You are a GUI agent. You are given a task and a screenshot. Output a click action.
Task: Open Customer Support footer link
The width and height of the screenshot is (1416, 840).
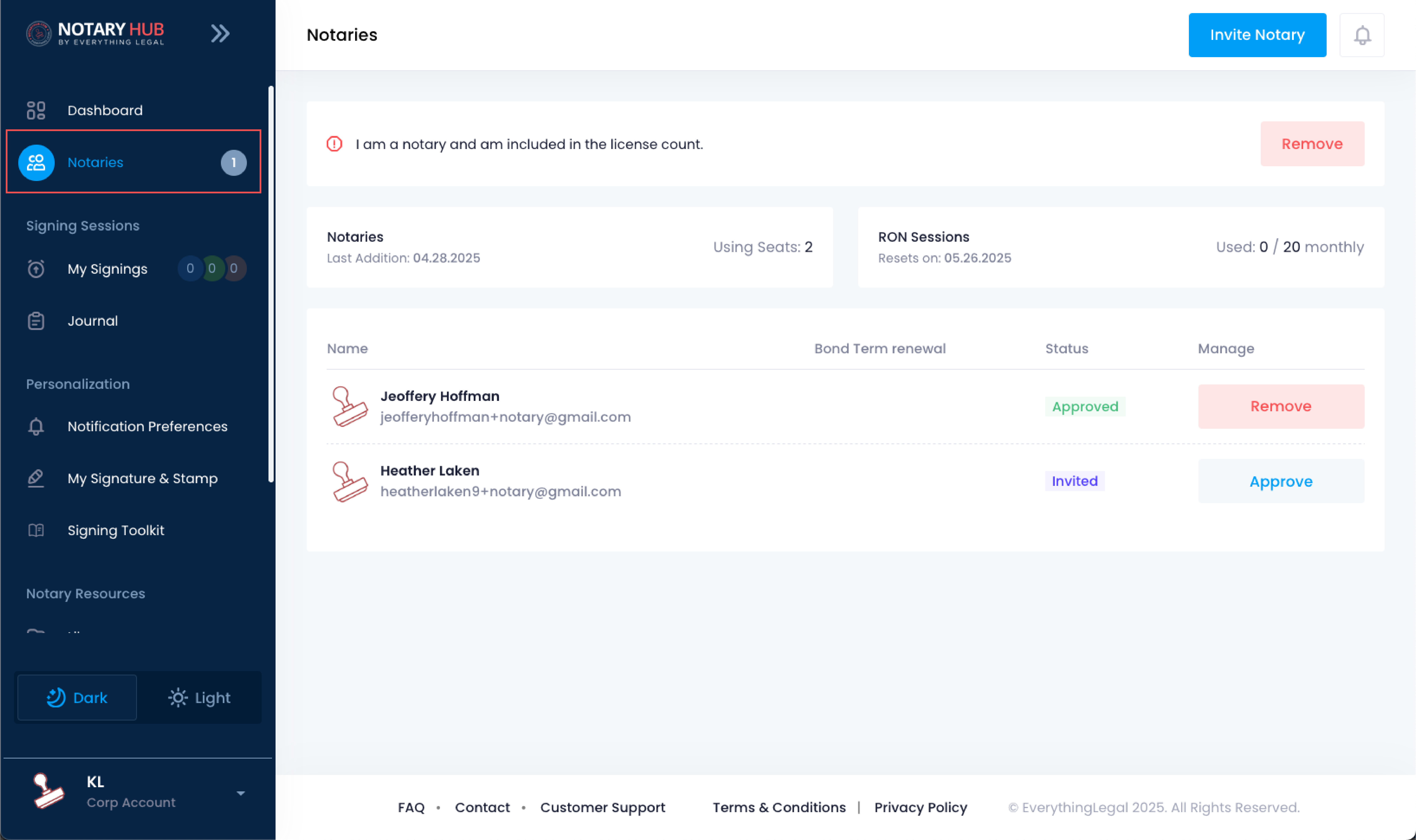click(602, 808)
